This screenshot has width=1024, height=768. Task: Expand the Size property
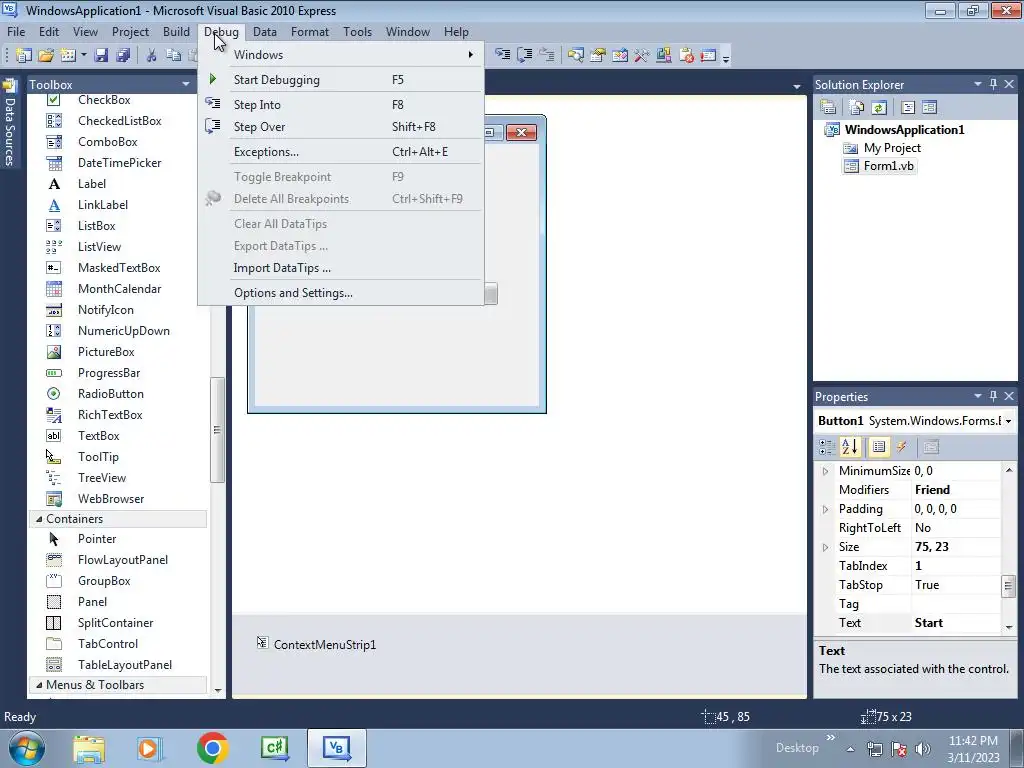point(825,547)
